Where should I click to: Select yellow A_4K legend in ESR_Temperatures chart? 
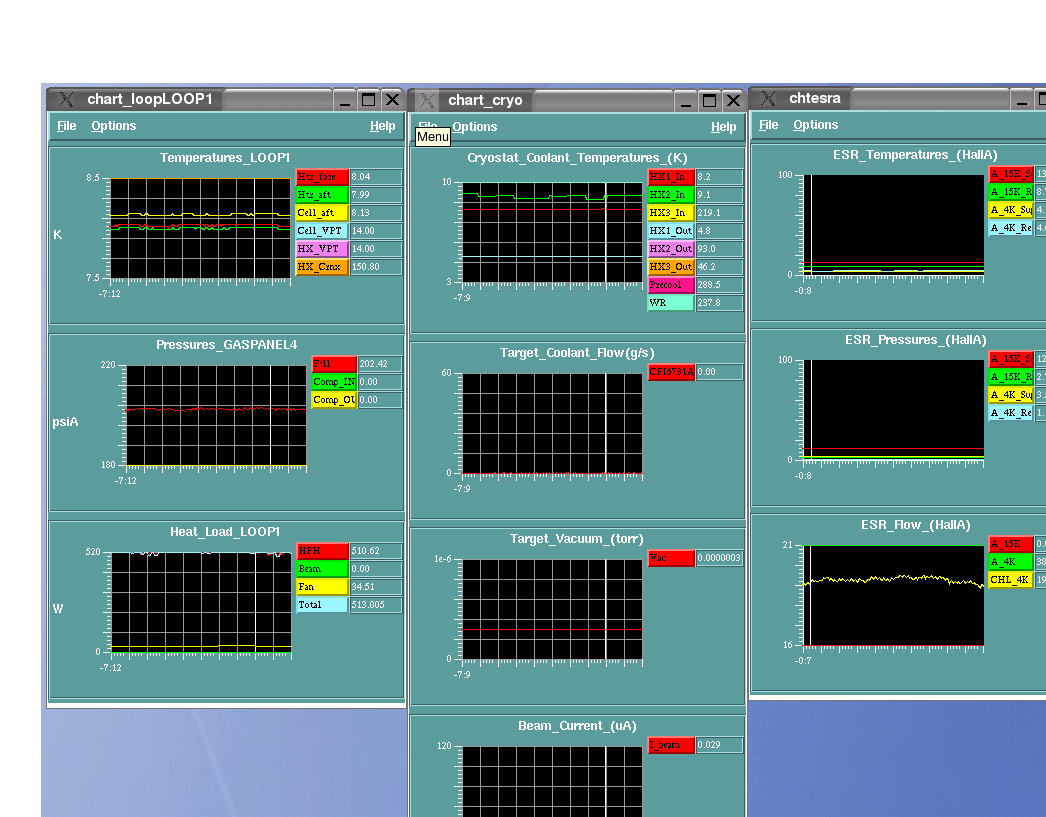(x=1011, y=210)
